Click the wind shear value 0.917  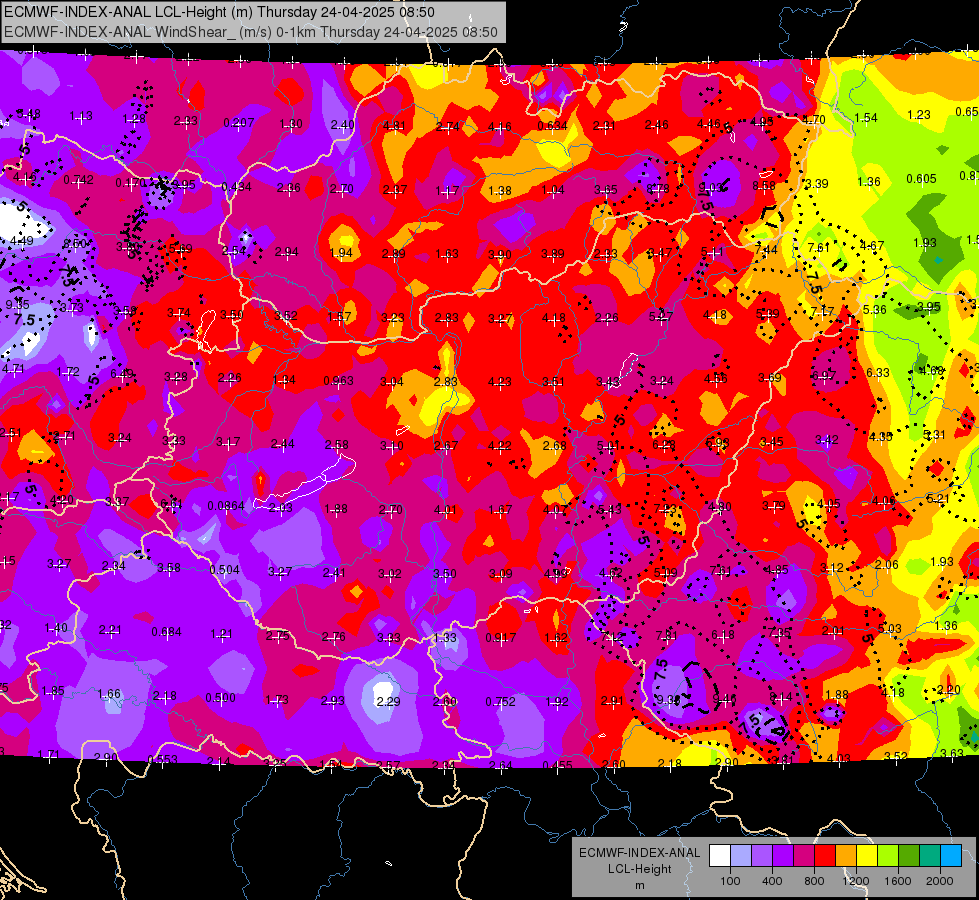[x=501, y=638]
